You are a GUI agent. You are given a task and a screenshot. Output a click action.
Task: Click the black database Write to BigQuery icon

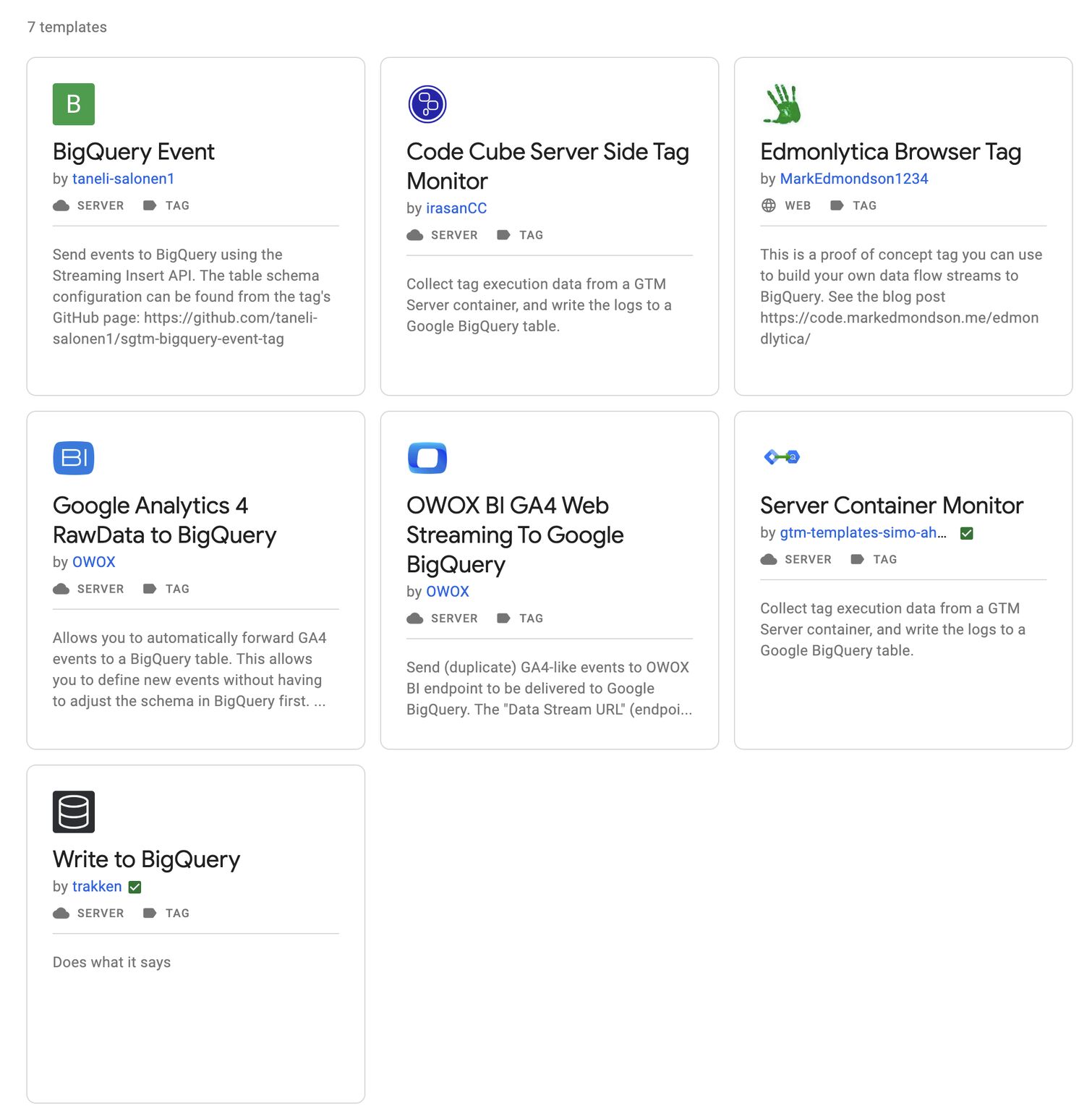(73, 812)
